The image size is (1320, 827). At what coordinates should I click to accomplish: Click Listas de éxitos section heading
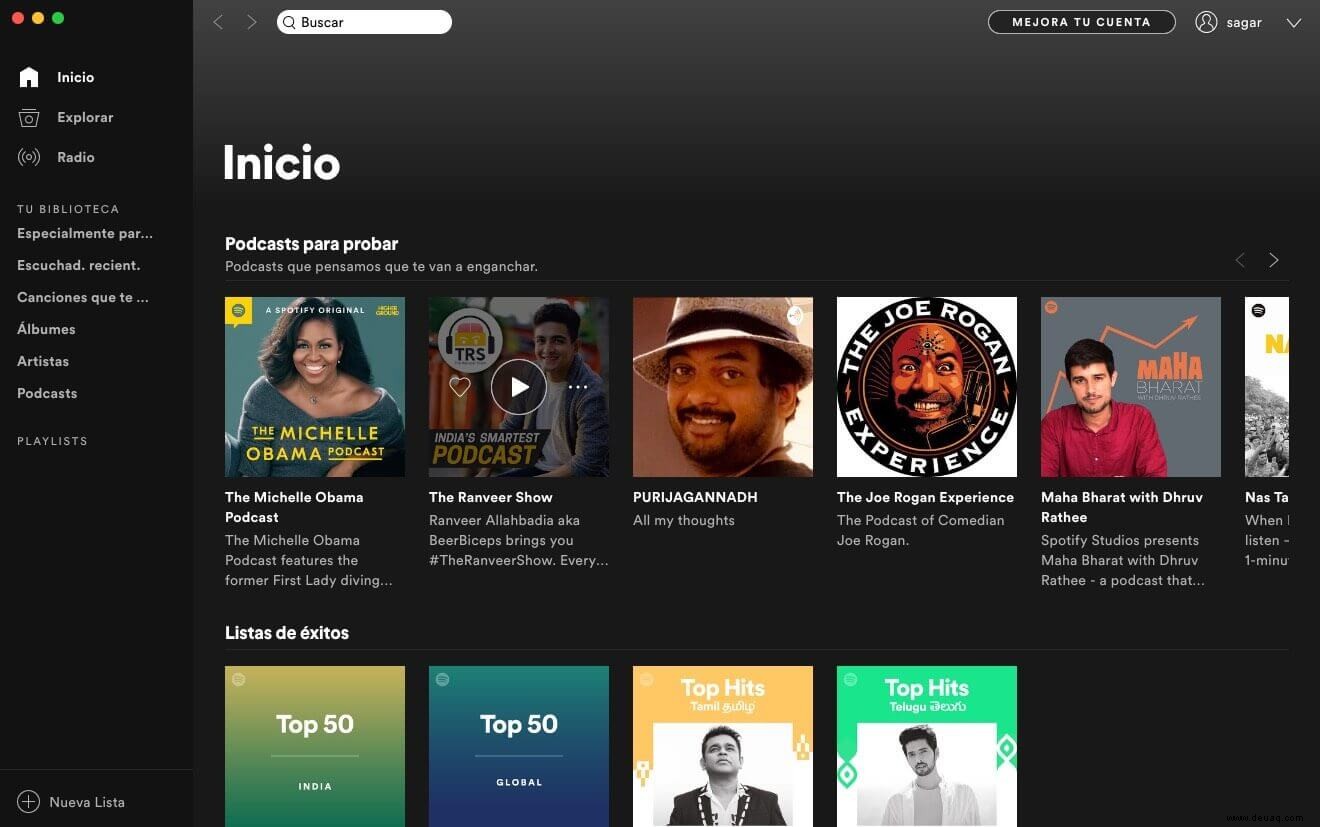click(287, 633)
